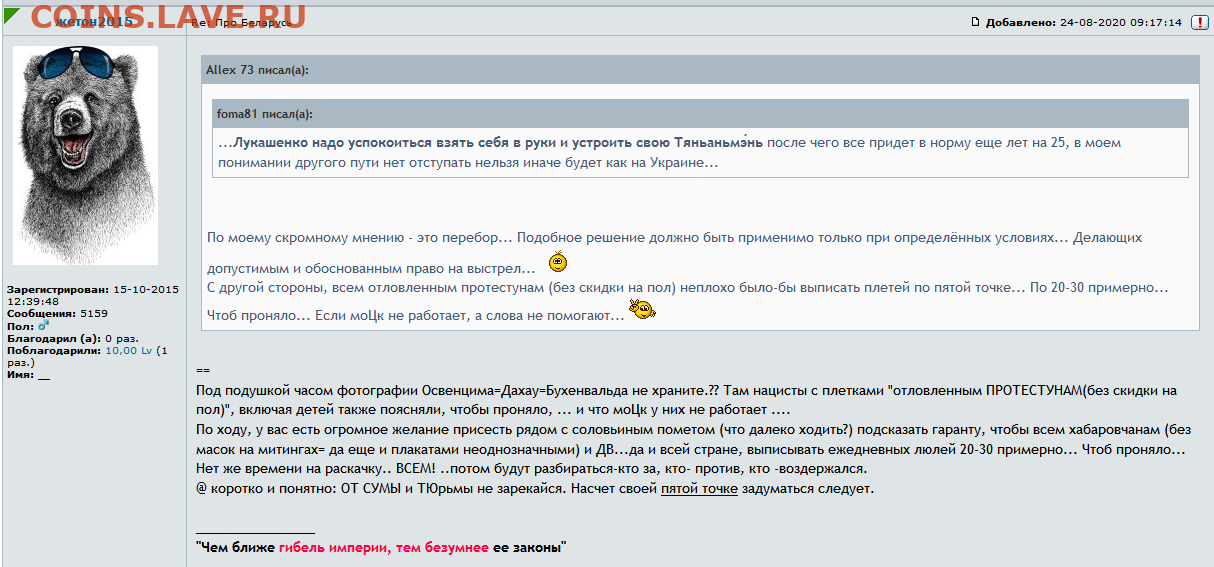Screen dimensions: 1214x567
Task: Click the quote header 'Allex 73 писал(а):'
Action: click(257, 70)
